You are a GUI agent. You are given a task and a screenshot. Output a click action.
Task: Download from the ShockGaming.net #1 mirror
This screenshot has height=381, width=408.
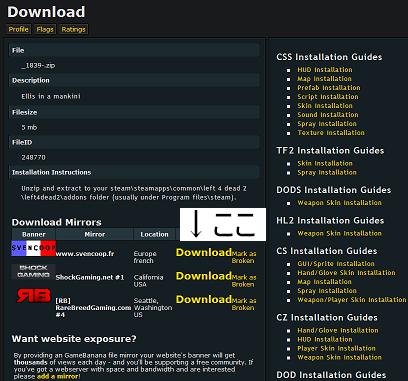[x=204, y=276]
